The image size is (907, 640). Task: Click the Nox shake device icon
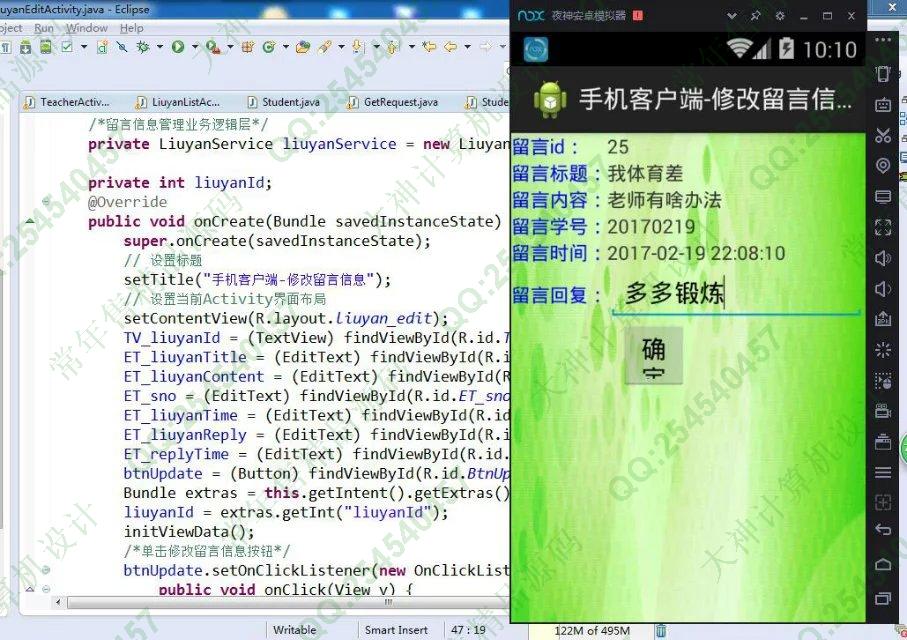pos(883,74)
